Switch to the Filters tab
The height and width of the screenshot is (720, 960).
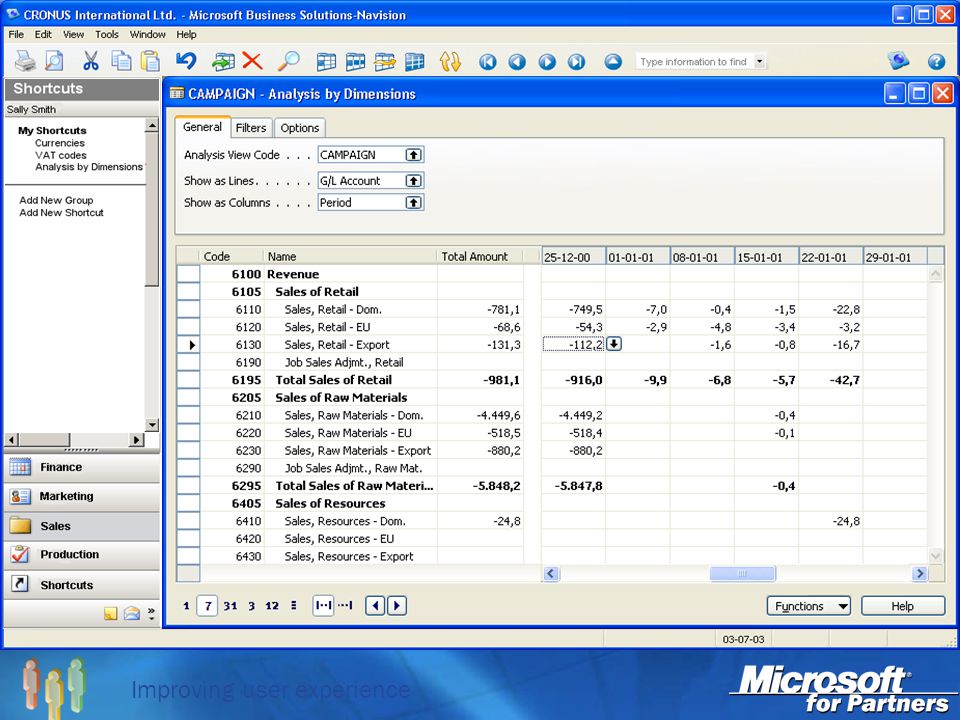coord(251,128)
